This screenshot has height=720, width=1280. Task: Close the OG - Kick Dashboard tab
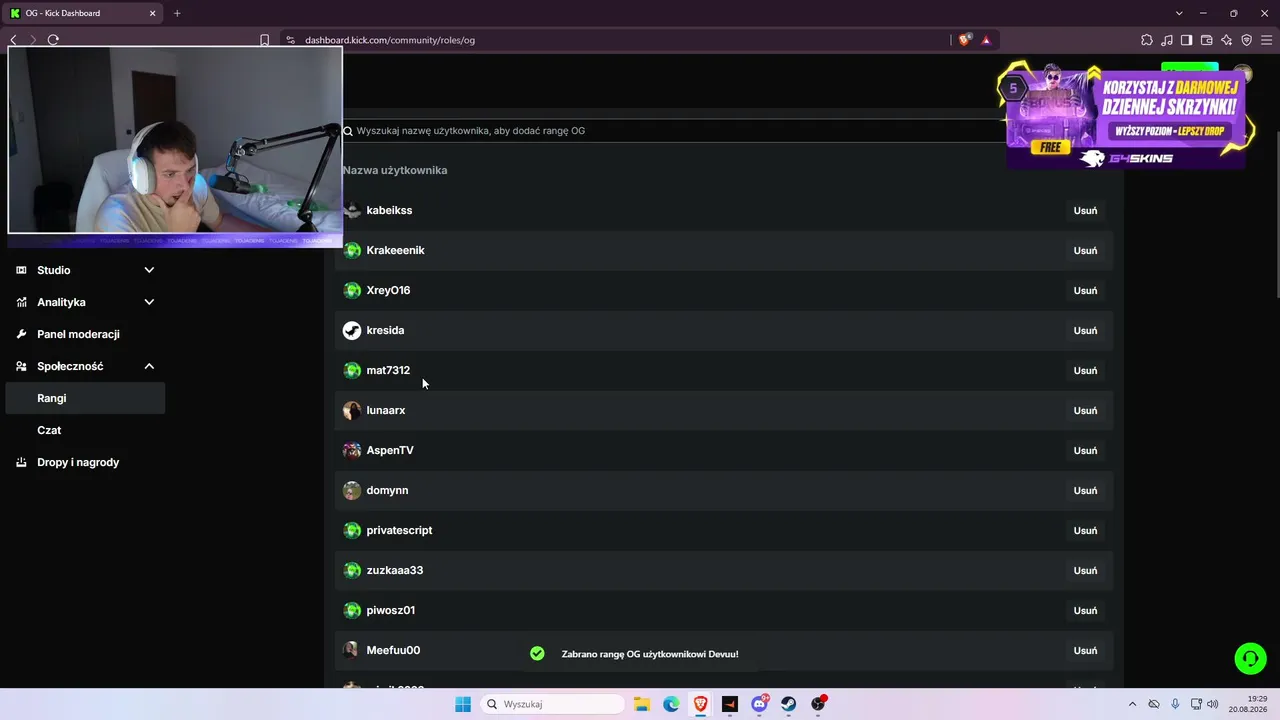pos(153,13)
